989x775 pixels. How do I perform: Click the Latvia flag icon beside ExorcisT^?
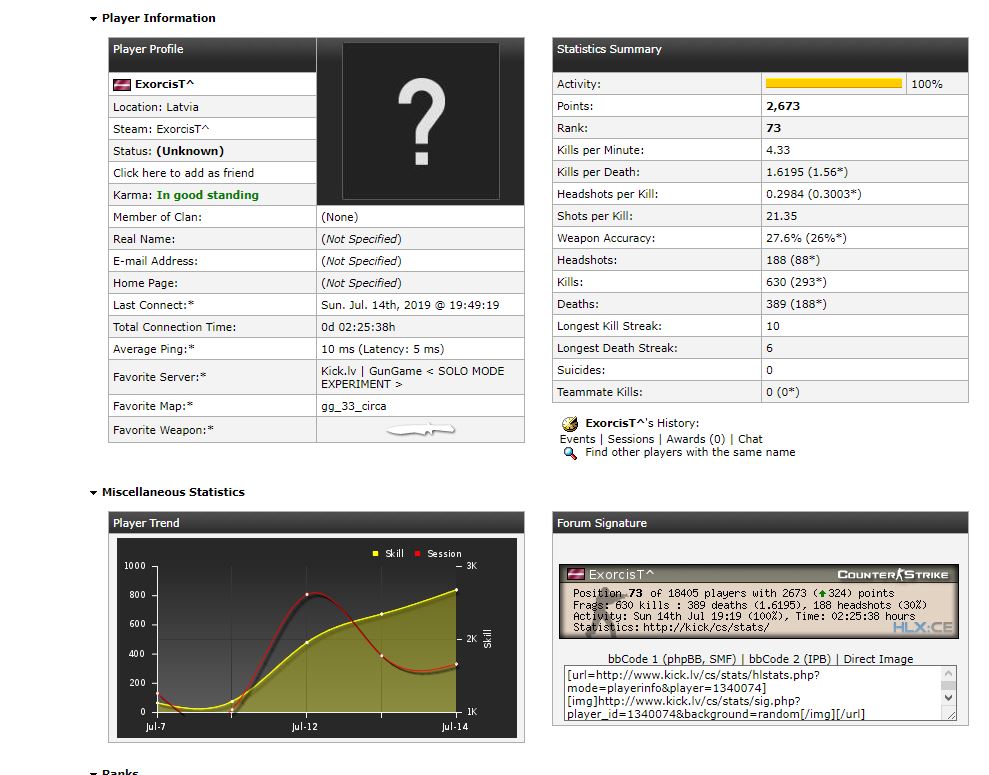(x=122, y=84)
